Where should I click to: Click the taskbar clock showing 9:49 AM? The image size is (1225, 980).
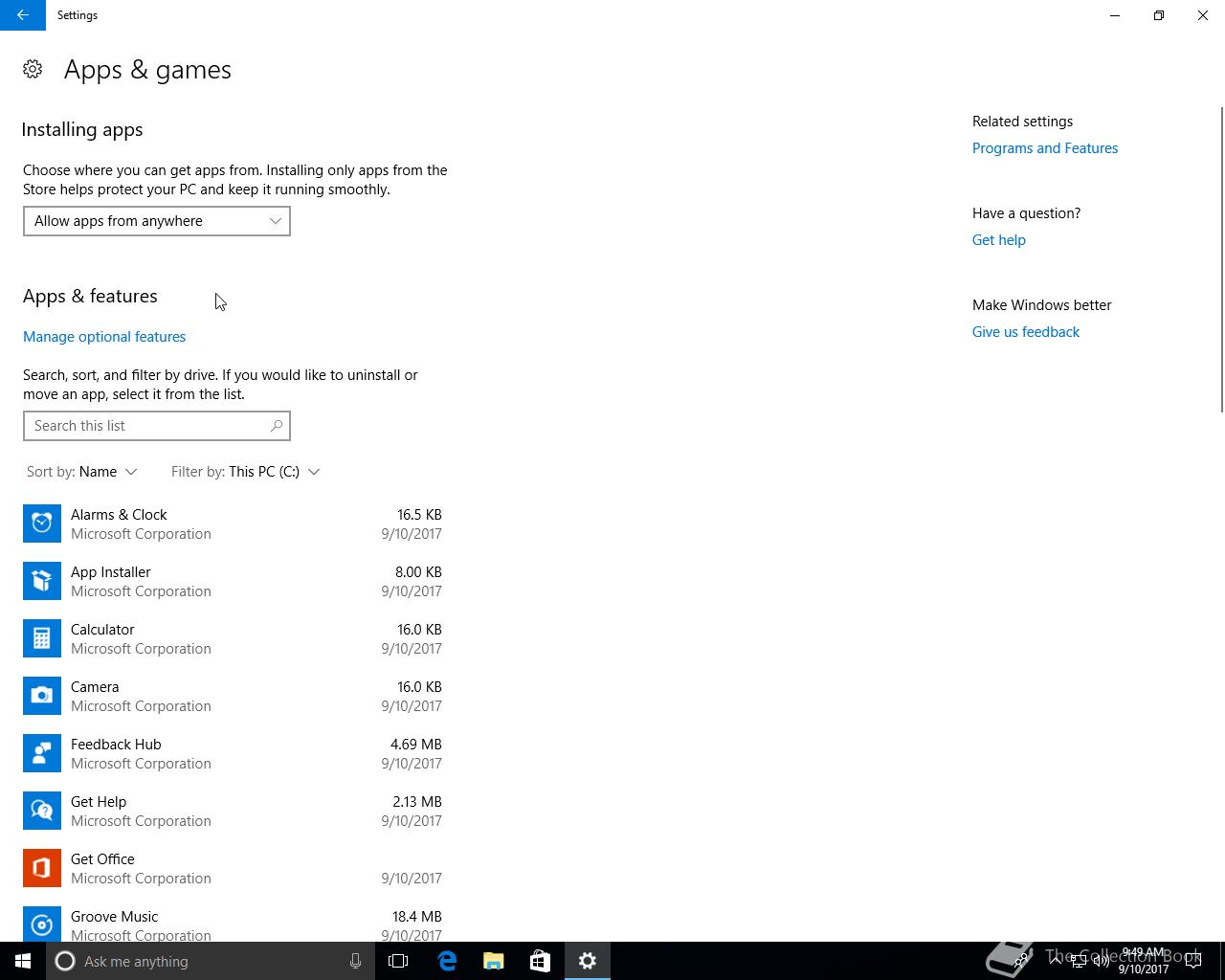1144,961
